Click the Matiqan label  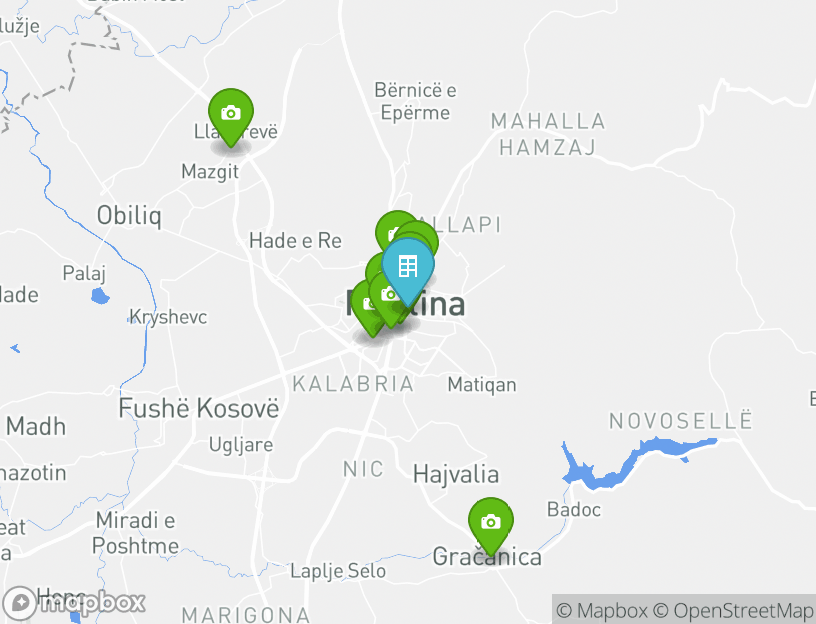(x=482, y=385)
